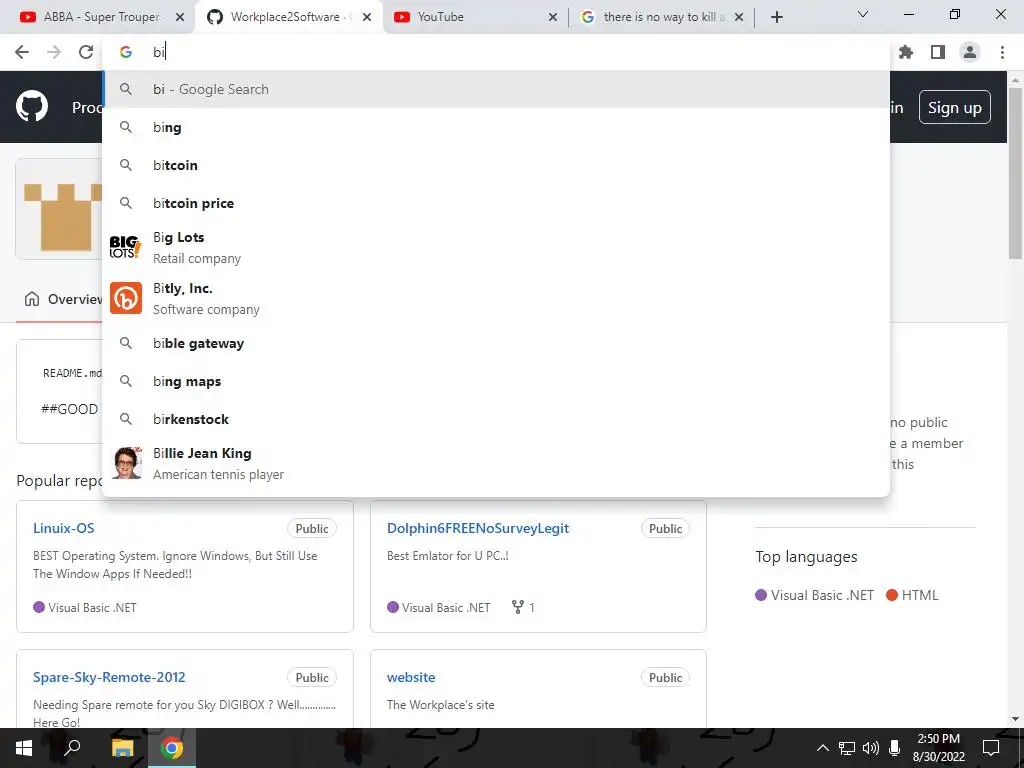Open the website repository link
The width and height of the screenshot is (1024, 768).
coord(411,677)
